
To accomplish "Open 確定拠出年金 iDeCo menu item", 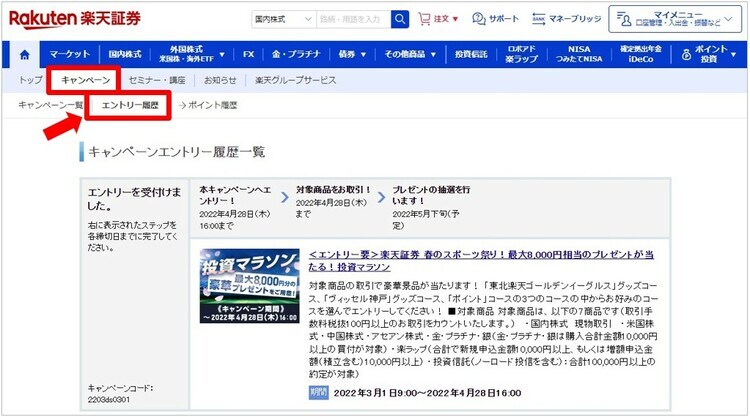I will pyautogui.click(x=640, y=55).
